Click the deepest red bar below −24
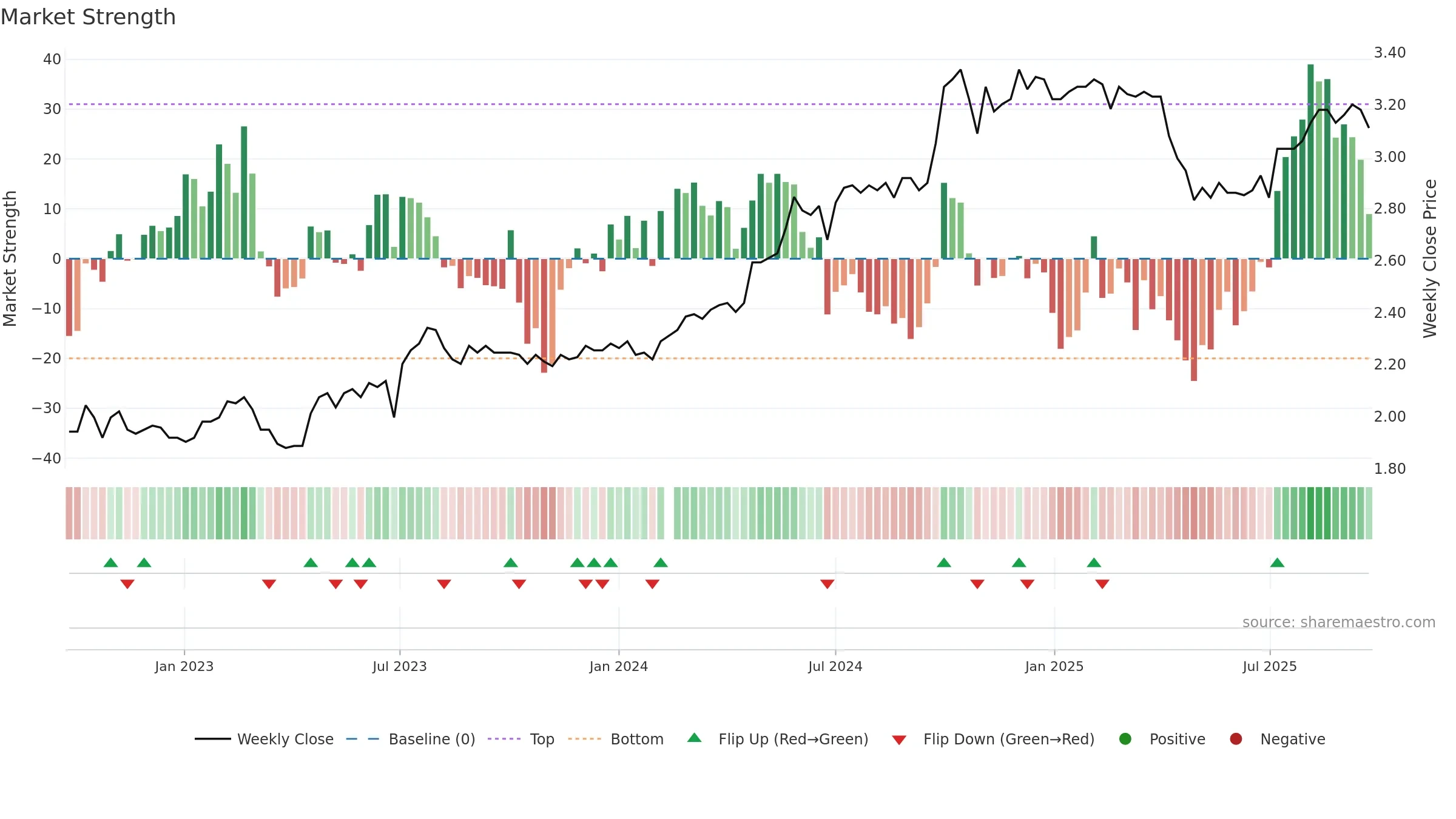Image resolution: width=1456 pixels, height=819 pixels. [x=1194, y=320]
